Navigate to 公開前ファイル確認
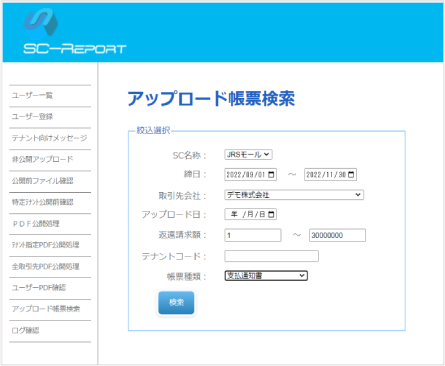Viewport: 445px width, 366px height. 42,181
